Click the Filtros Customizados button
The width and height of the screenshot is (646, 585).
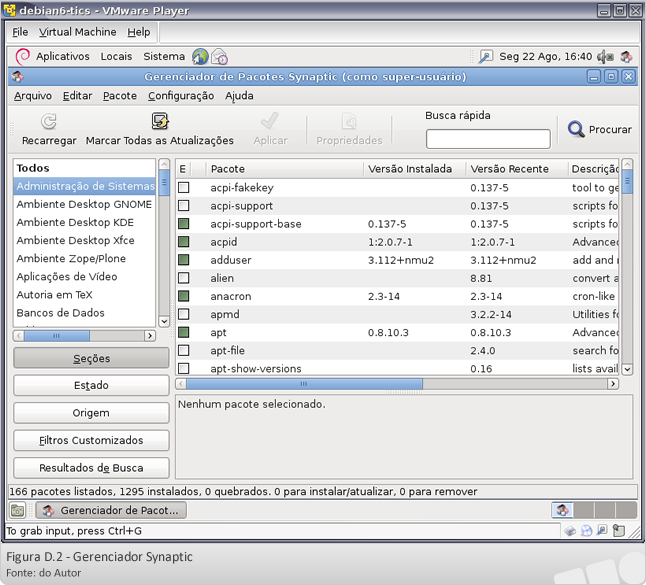pyautogui.click(x=91, y=440)
